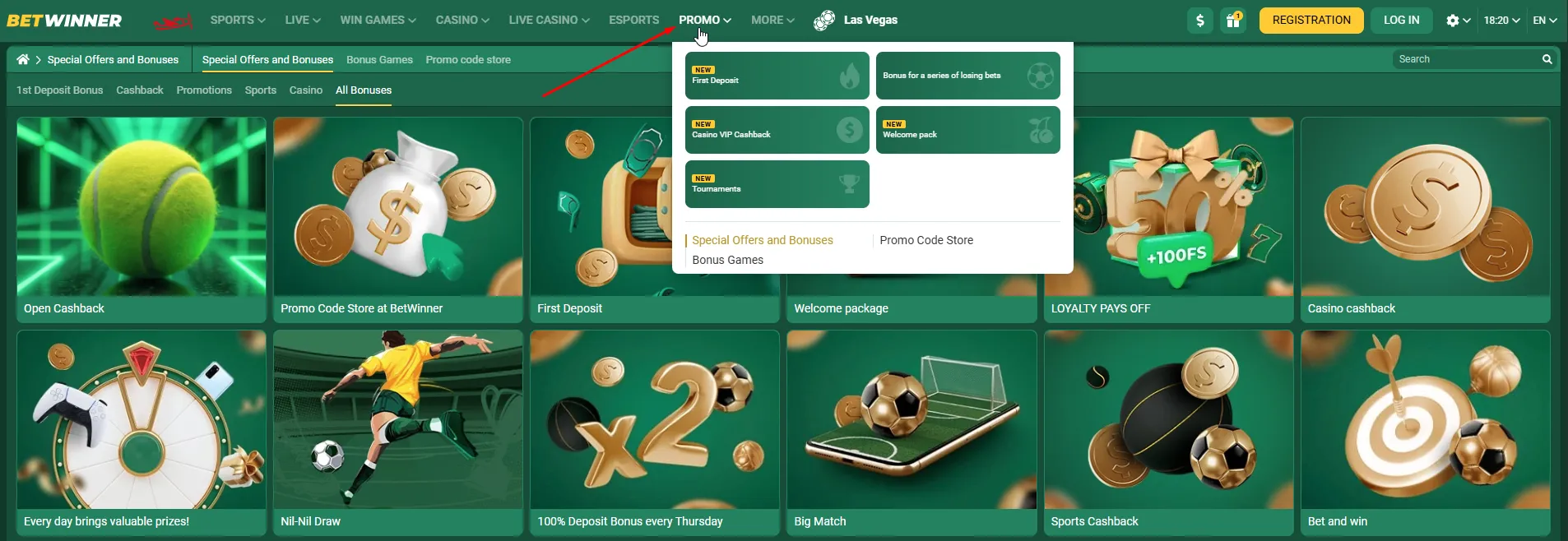Switch to the Bonus Games tab
The width and height of the screenshot is (1568, 541).
pos(379,60)
